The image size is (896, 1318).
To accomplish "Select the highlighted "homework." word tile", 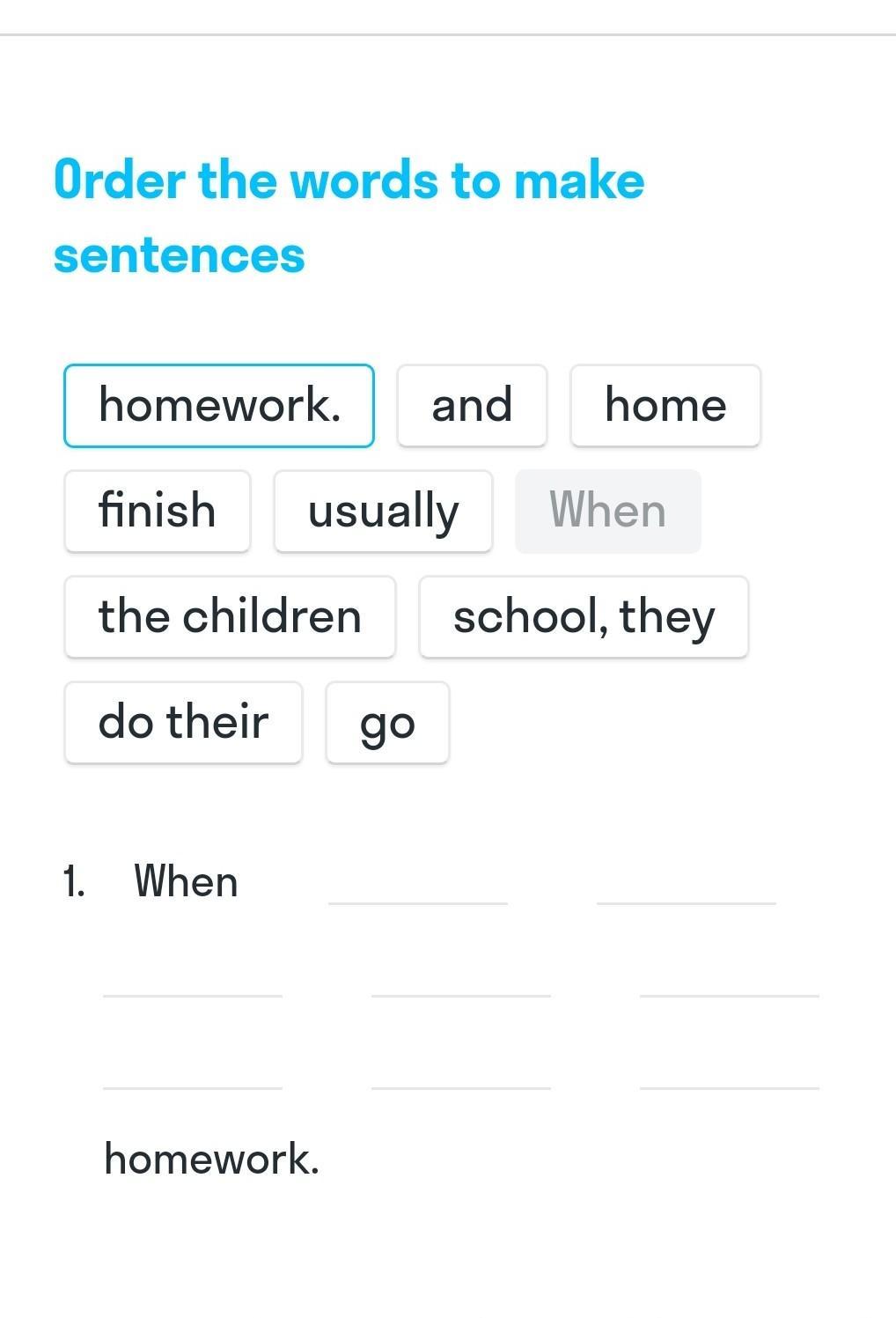I will click(x=219, y=406).
